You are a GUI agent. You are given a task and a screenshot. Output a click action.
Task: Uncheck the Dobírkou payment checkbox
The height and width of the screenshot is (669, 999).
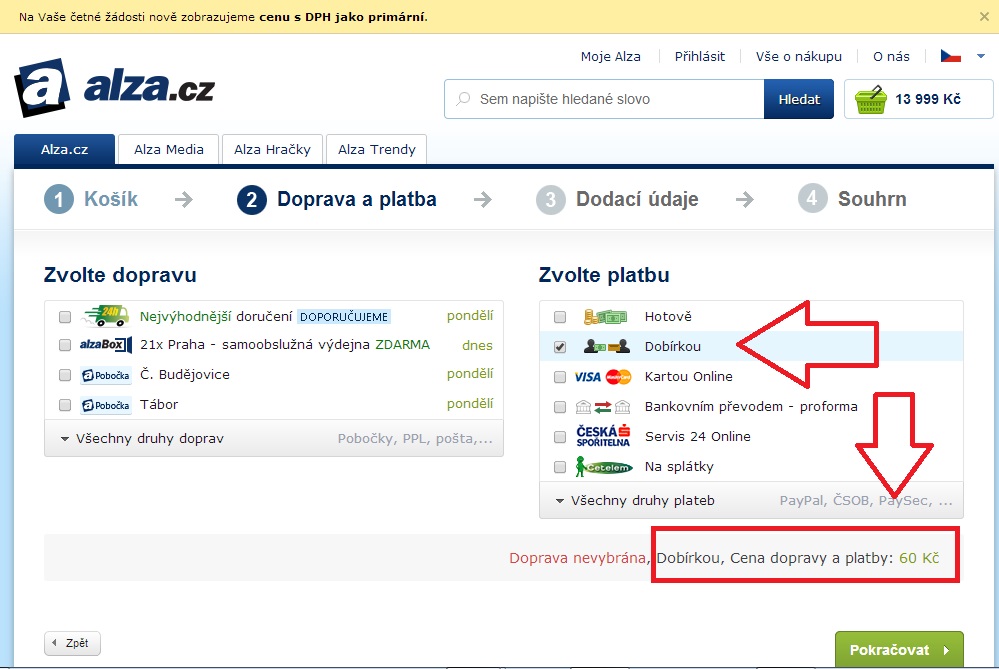point(559,347)
